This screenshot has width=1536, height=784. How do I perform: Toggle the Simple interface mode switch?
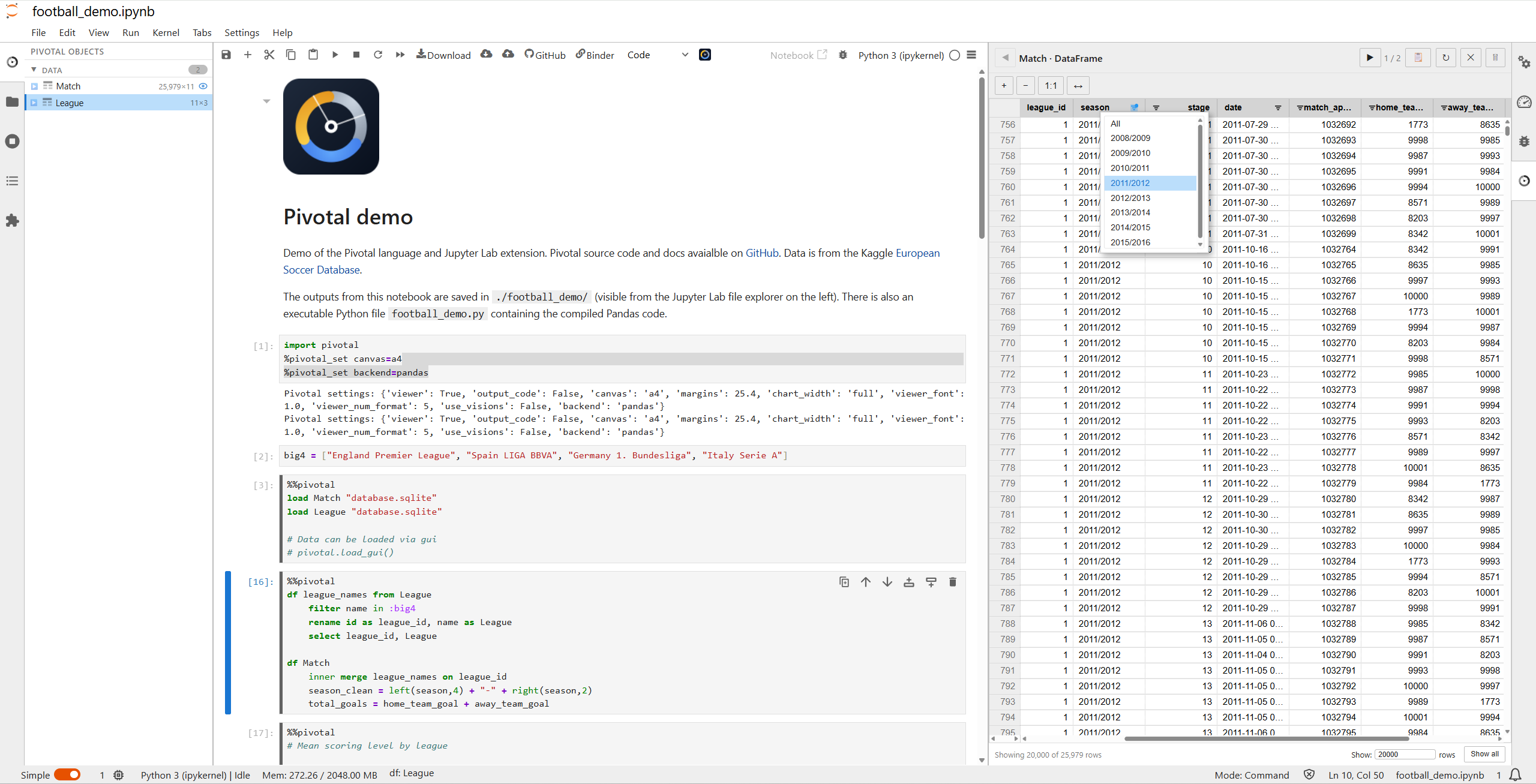pos(67,774)
